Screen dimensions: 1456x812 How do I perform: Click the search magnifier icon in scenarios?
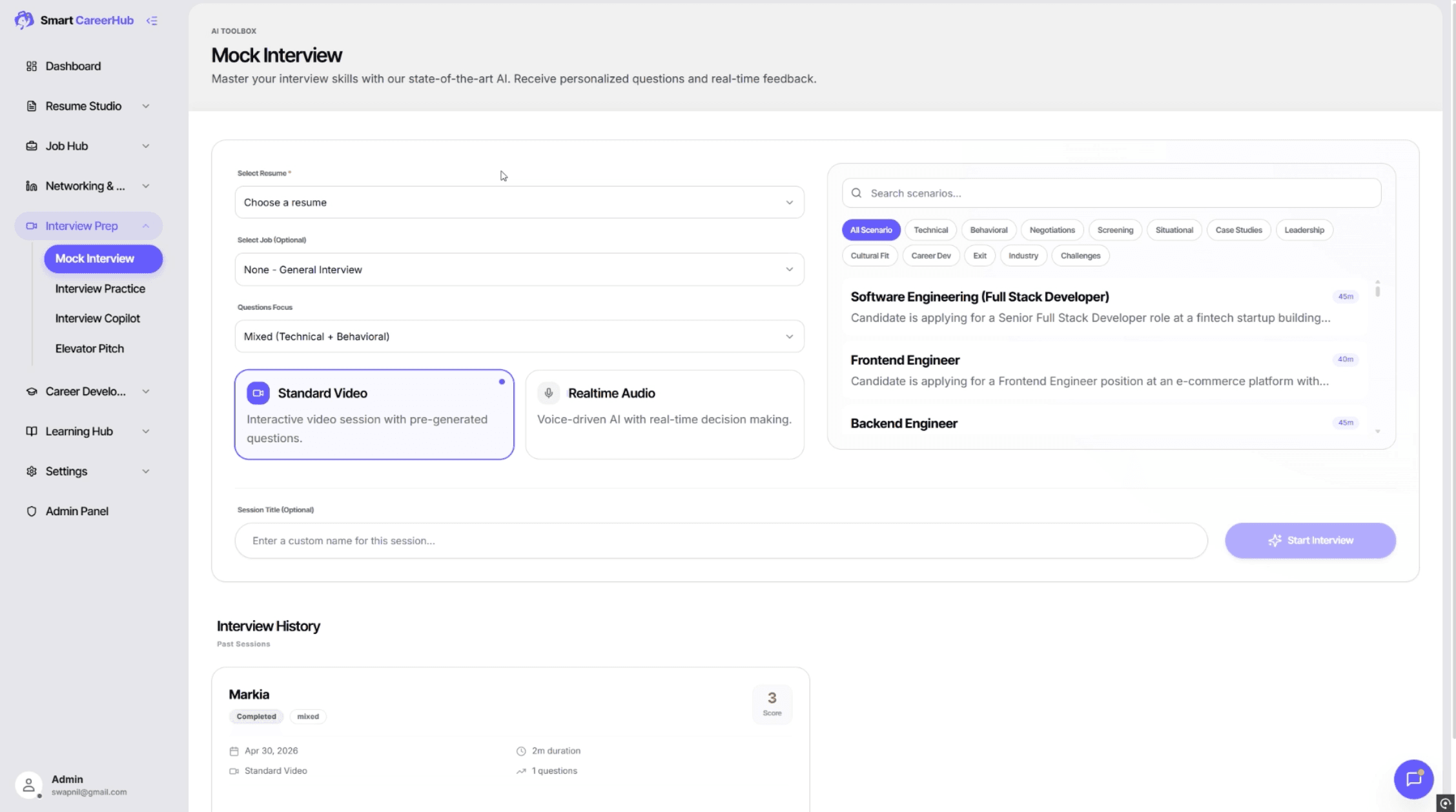pyautogui.click(x=856, y=193)
